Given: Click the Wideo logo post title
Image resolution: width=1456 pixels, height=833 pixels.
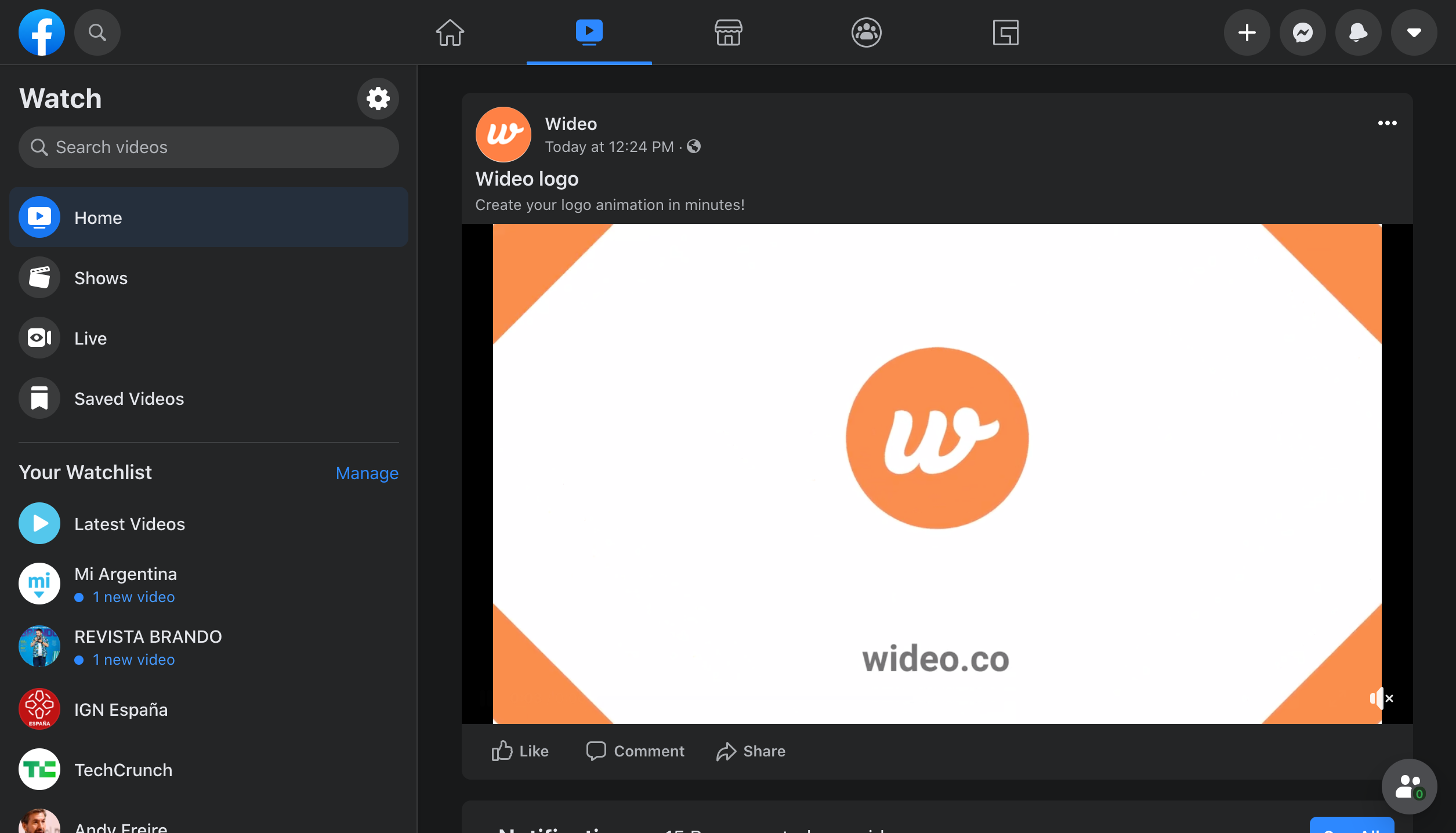Looking at the screenshot, I should pyautogui.click(x=527, y=179).
